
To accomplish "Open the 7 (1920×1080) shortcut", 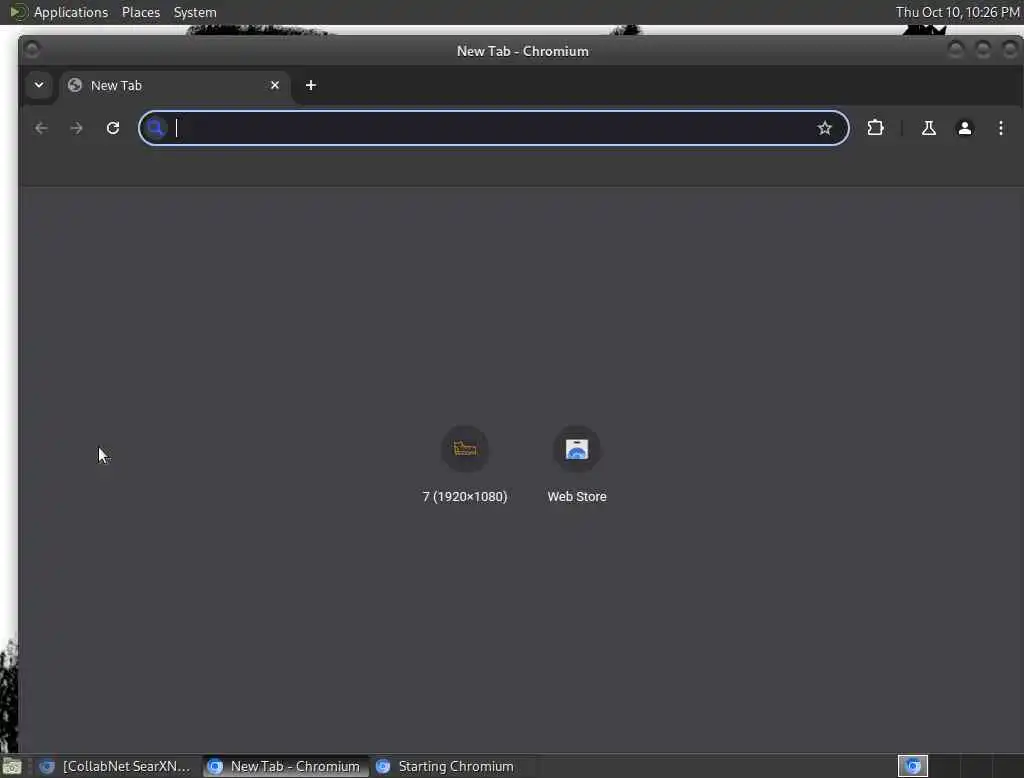I will (465, 464).
